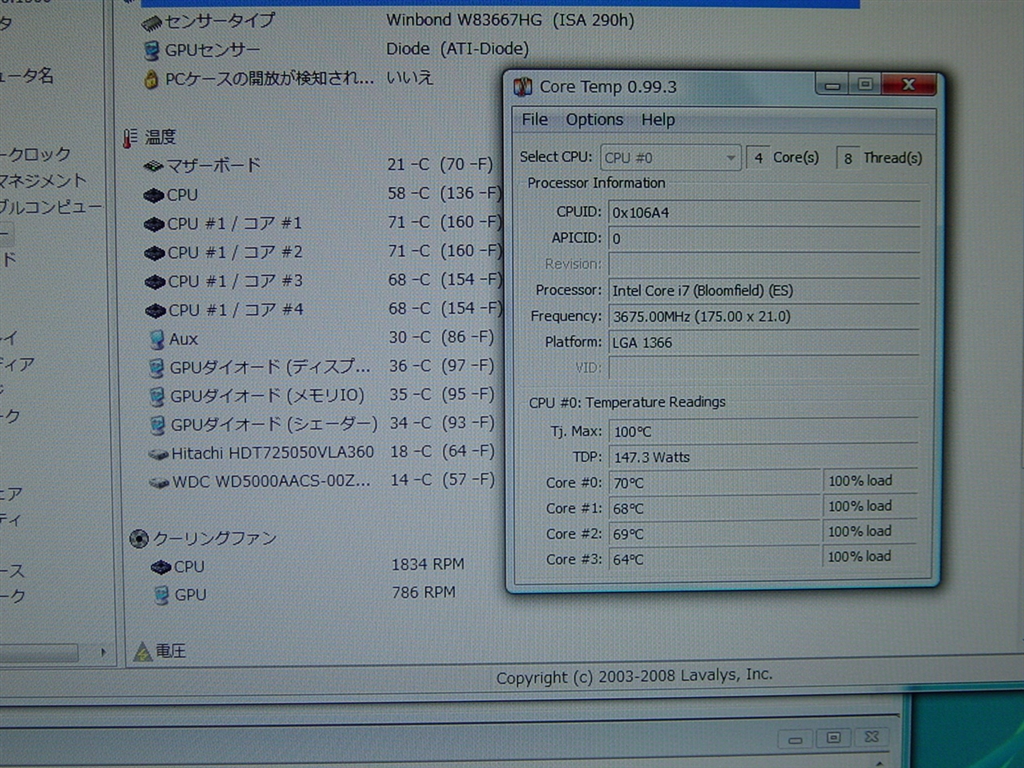
Task: Click the thermometer icon beside 温度
Action: tap(130, 138)
